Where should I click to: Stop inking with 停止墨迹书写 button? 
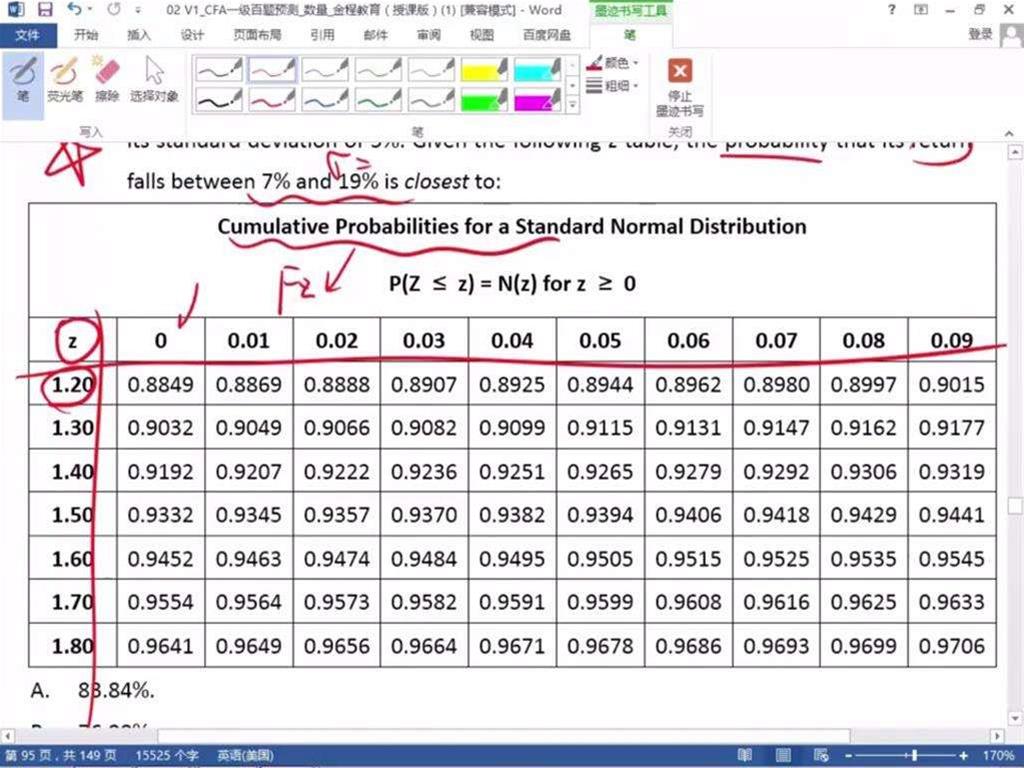click(680, 88)
